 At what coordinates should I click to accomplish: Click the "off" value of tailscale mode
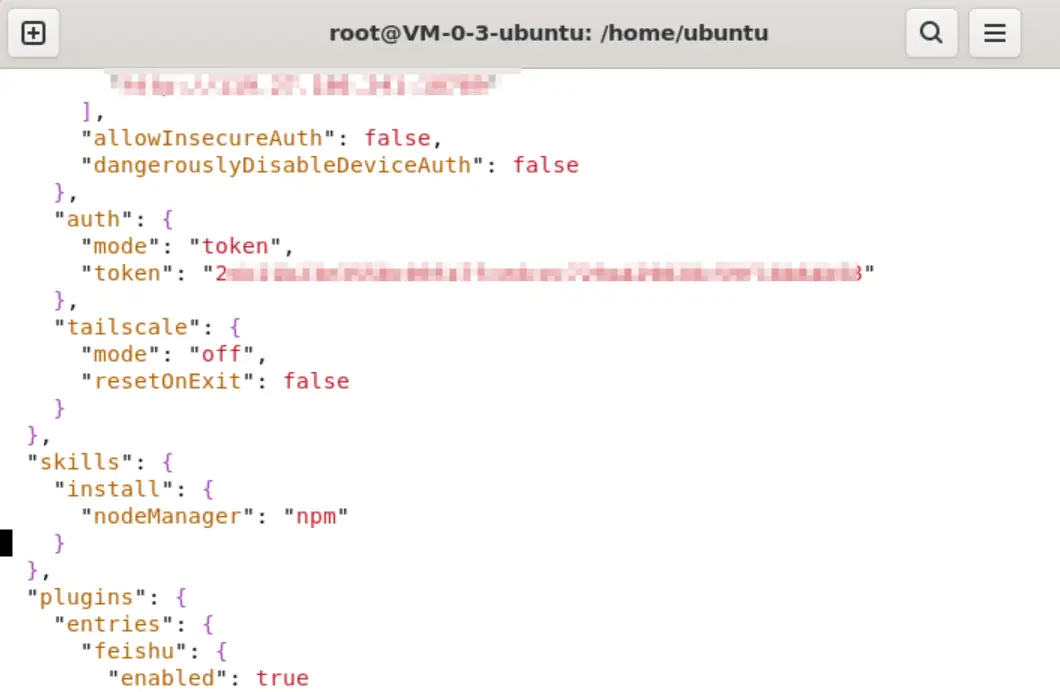click(x=222, y=354)
